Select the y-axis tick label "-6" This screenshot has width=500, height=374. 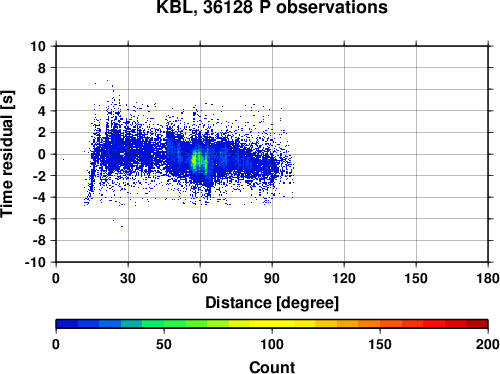pyautogui.click(x=39, y=219)
